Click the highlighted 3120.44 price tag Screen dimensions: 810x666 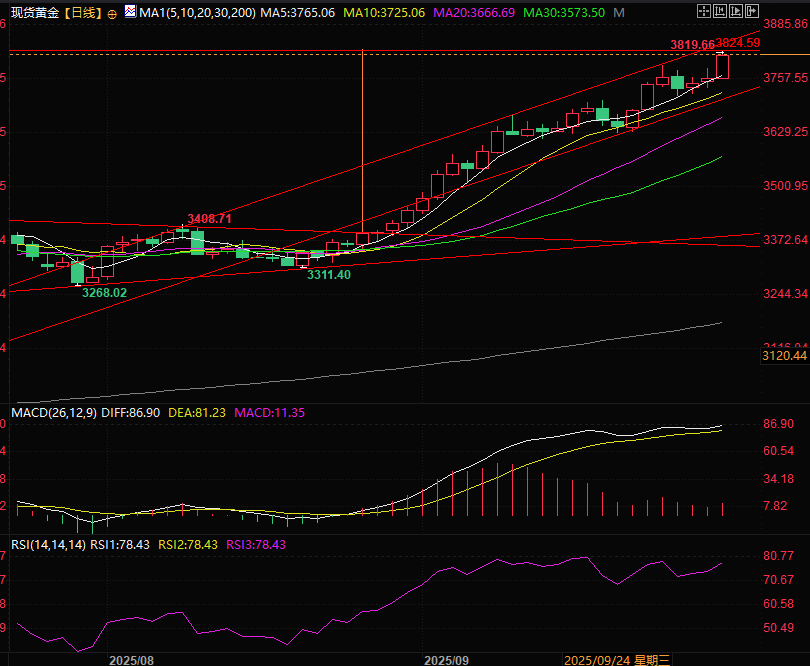785,355
